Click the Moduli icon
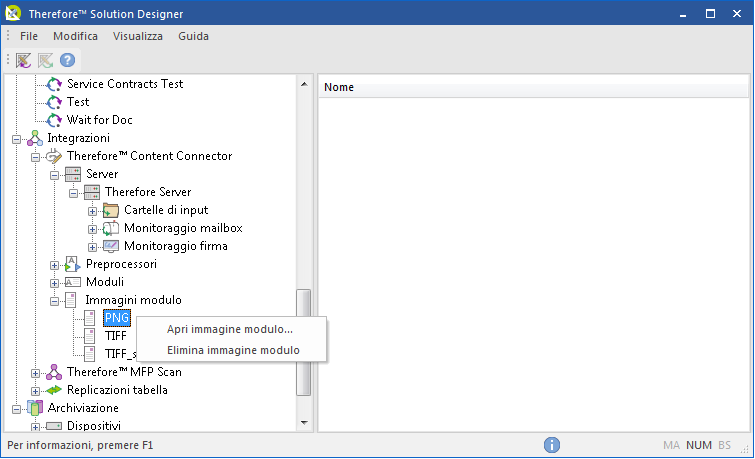The width and height of the screenshot is (755, 459). click(73, 282)
